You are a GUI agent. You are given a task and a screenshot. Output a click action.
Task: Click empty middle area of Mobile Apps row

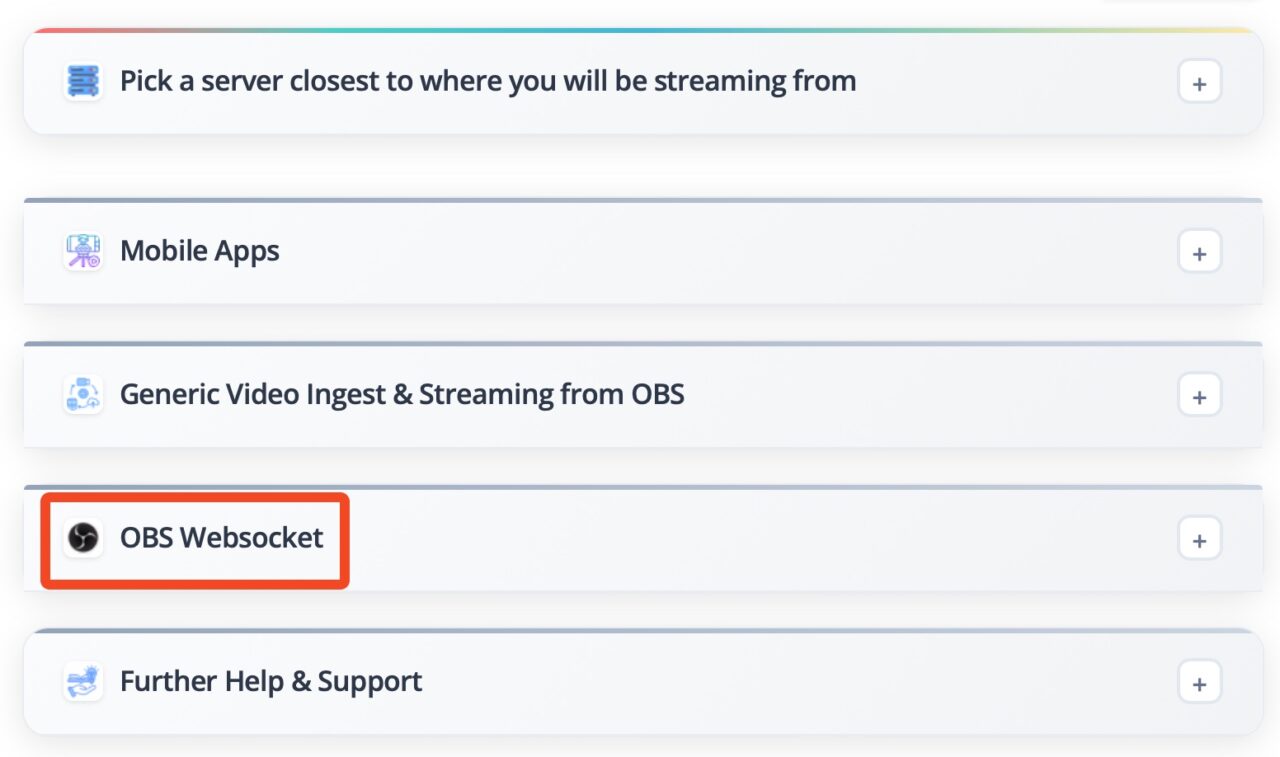point(700,253)
